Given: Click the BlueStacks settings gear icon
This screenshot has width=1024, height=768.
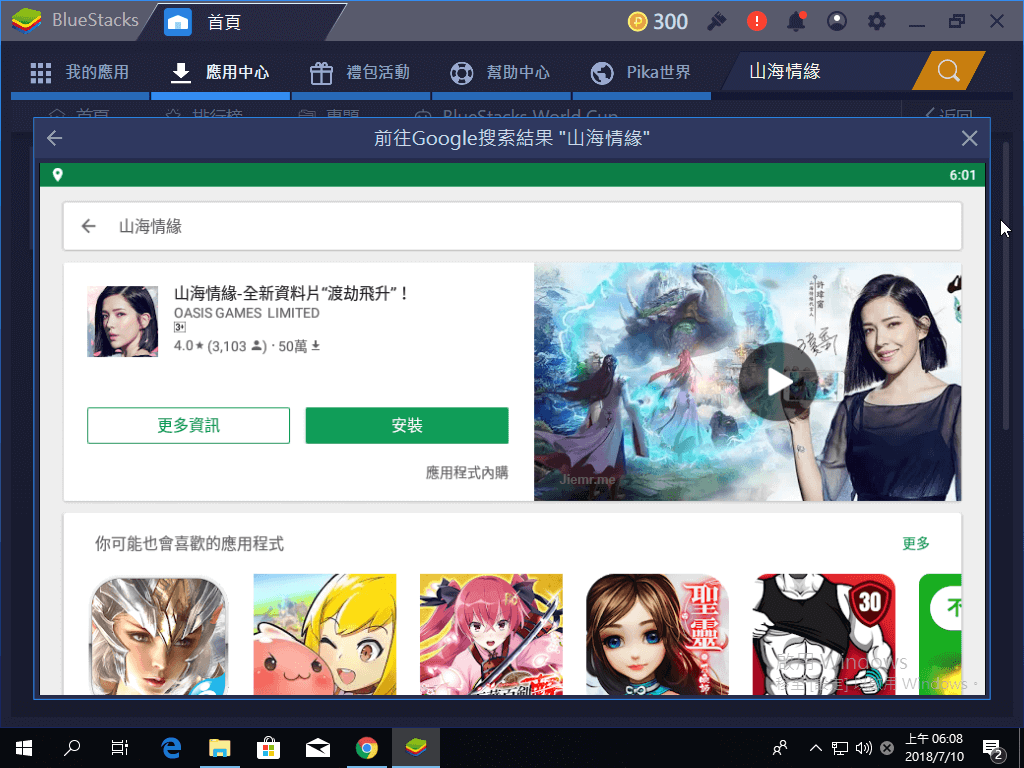Looking at the screenshot, I should point(877,20).
